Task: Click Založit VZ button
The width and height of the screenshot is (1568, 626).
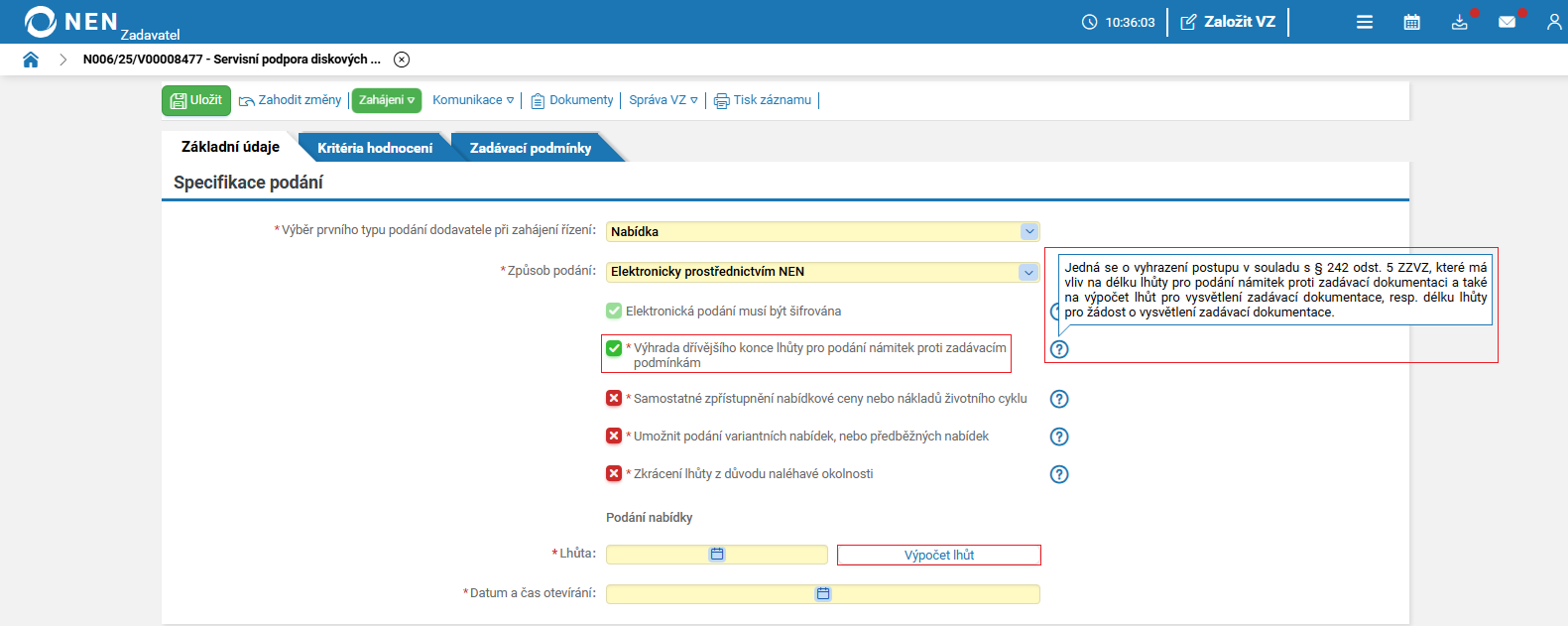Action: point(1228,22)
